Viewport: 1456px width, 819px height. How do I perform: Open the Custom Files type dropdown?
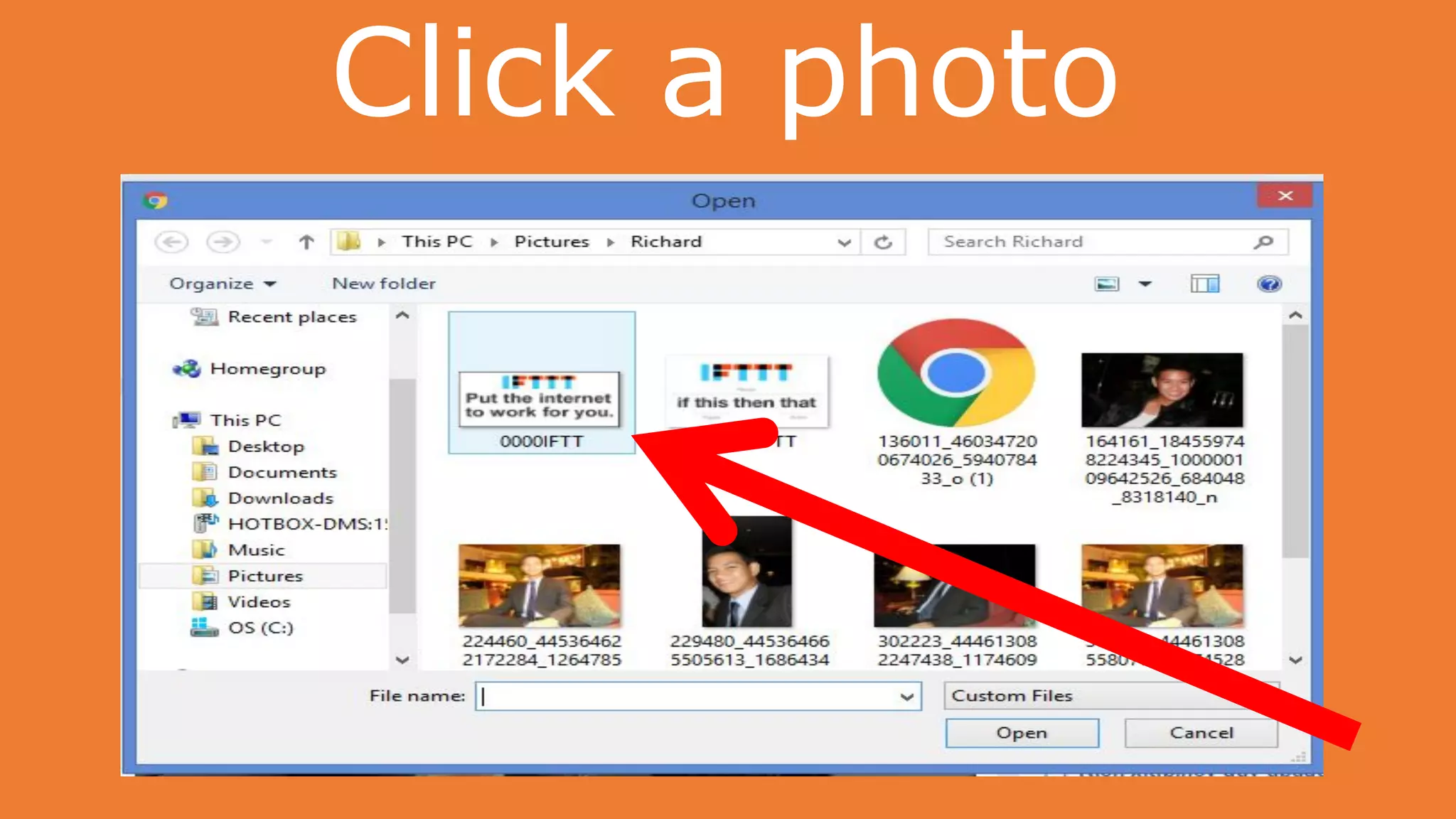[x=1111, y=695]
